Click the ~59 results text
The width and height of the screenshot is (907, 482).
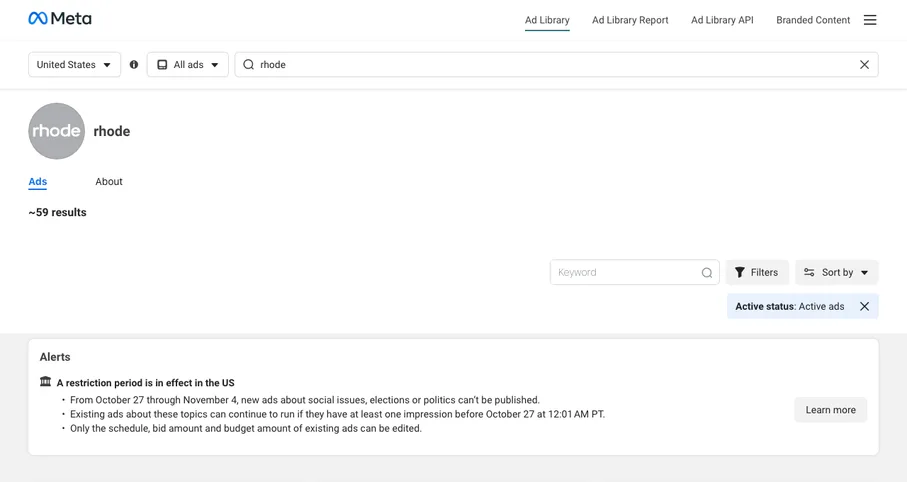tap(57, 212)
